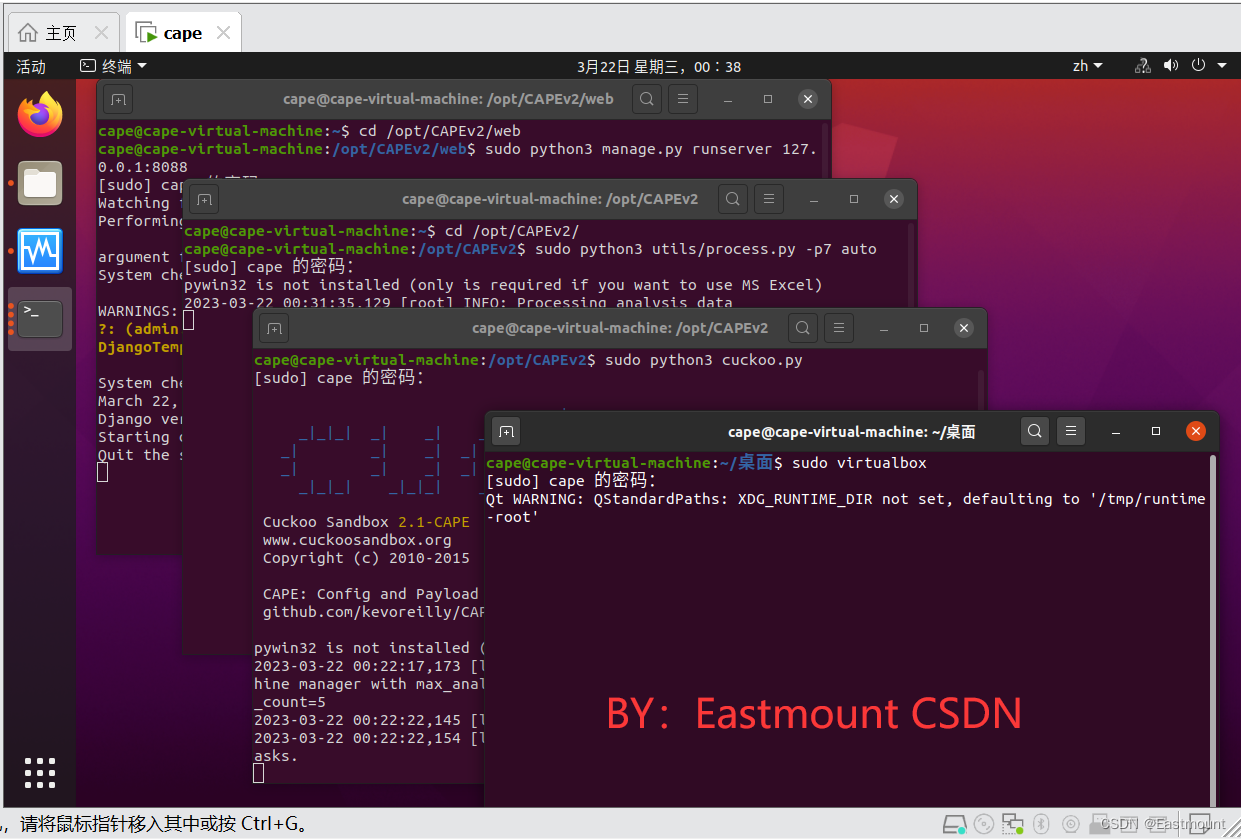The image size is (1241, 839).
Task: Add a new tab in the cuckoo.py terminal
Action: coord(274,328)
